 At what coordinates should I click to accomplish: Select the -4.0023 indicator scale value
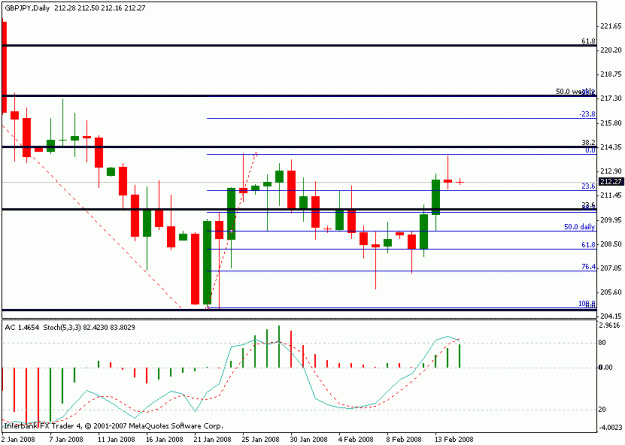(609, 428)
